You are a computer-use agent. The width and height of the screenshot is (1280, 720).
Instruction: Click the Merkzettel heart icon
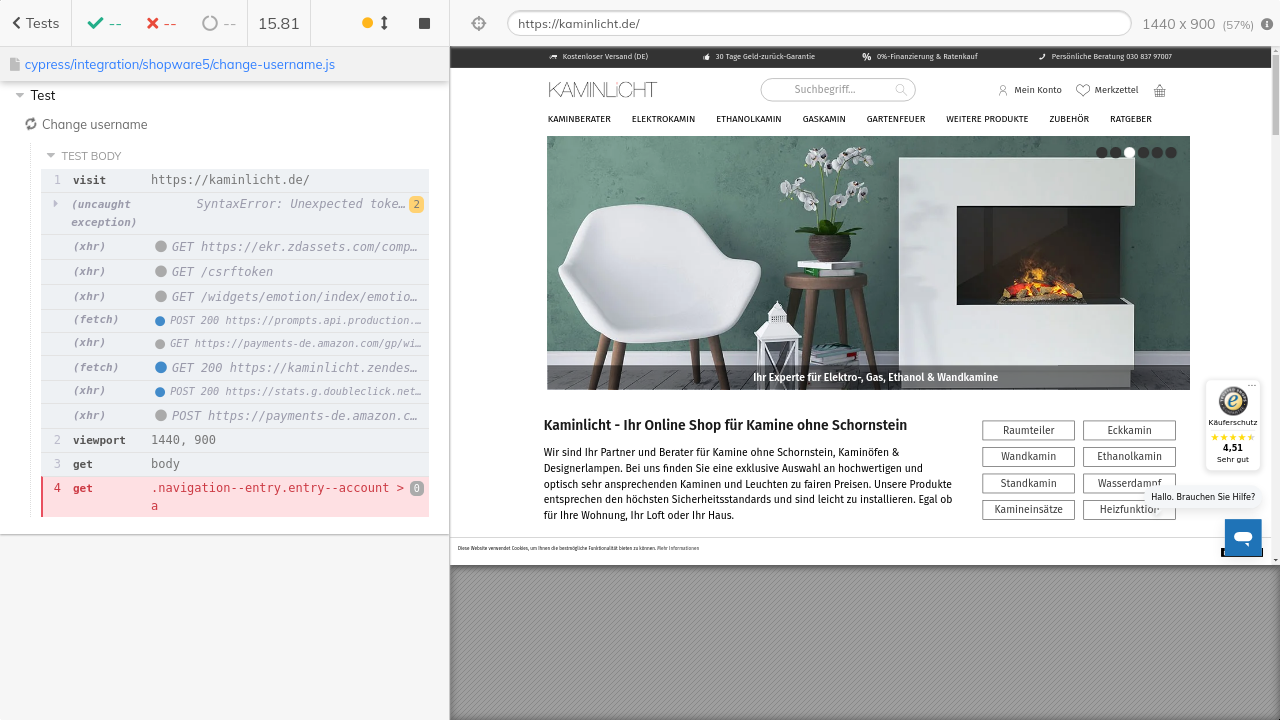tap(1082, 90)
